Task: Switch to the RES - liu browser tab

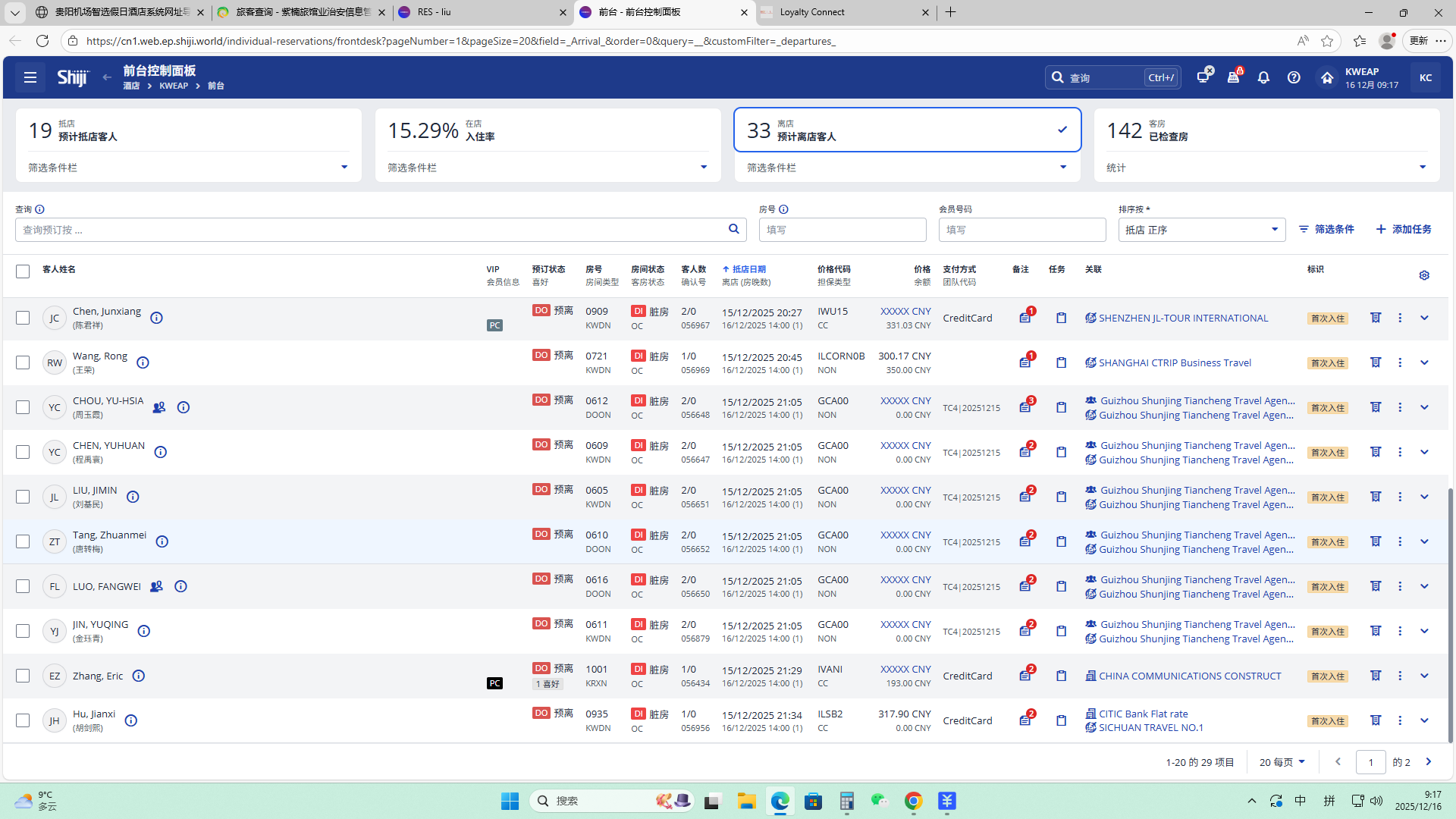Action: click(x=434, y=12)
